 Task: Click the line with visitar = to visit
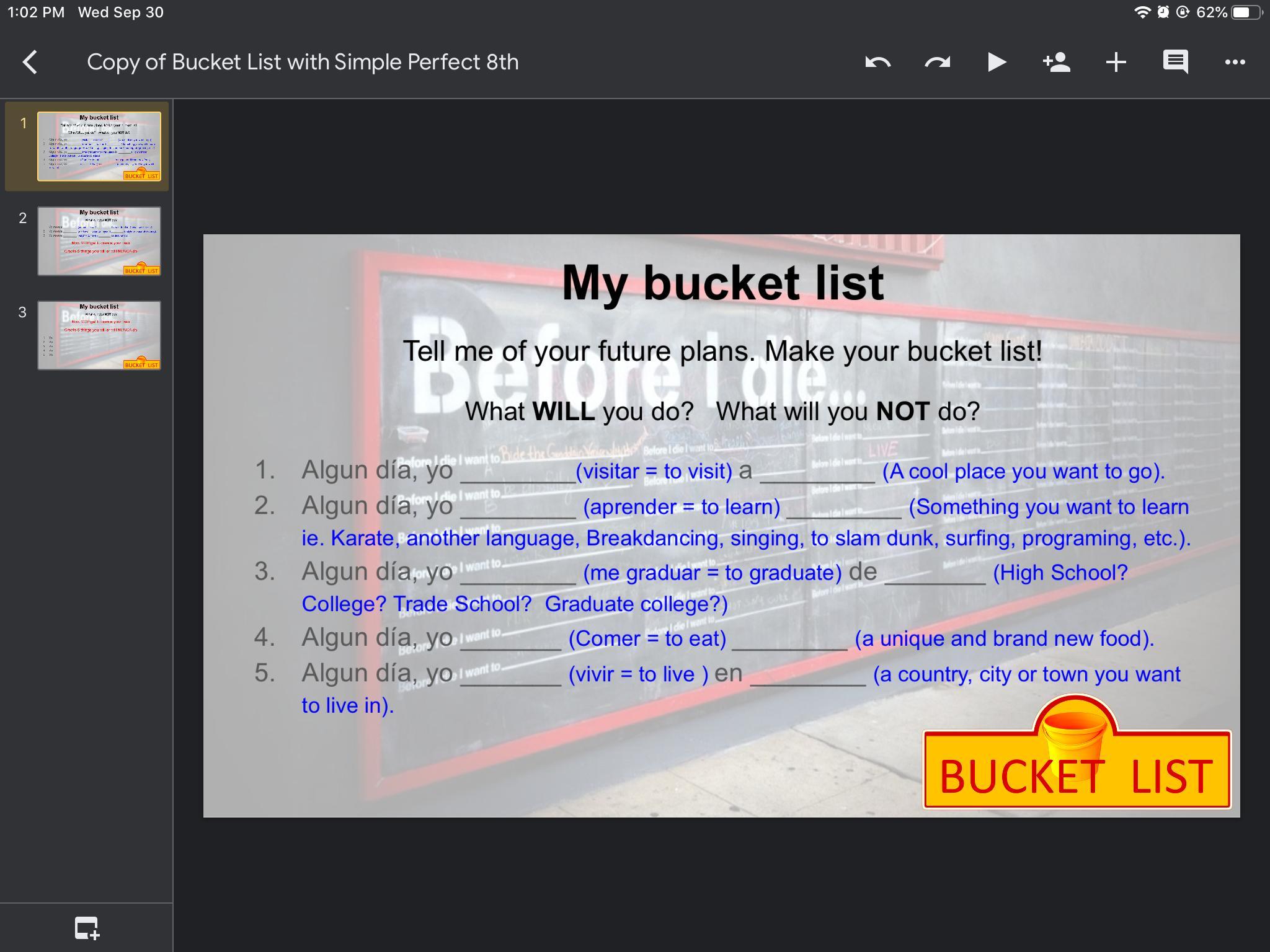654,471
